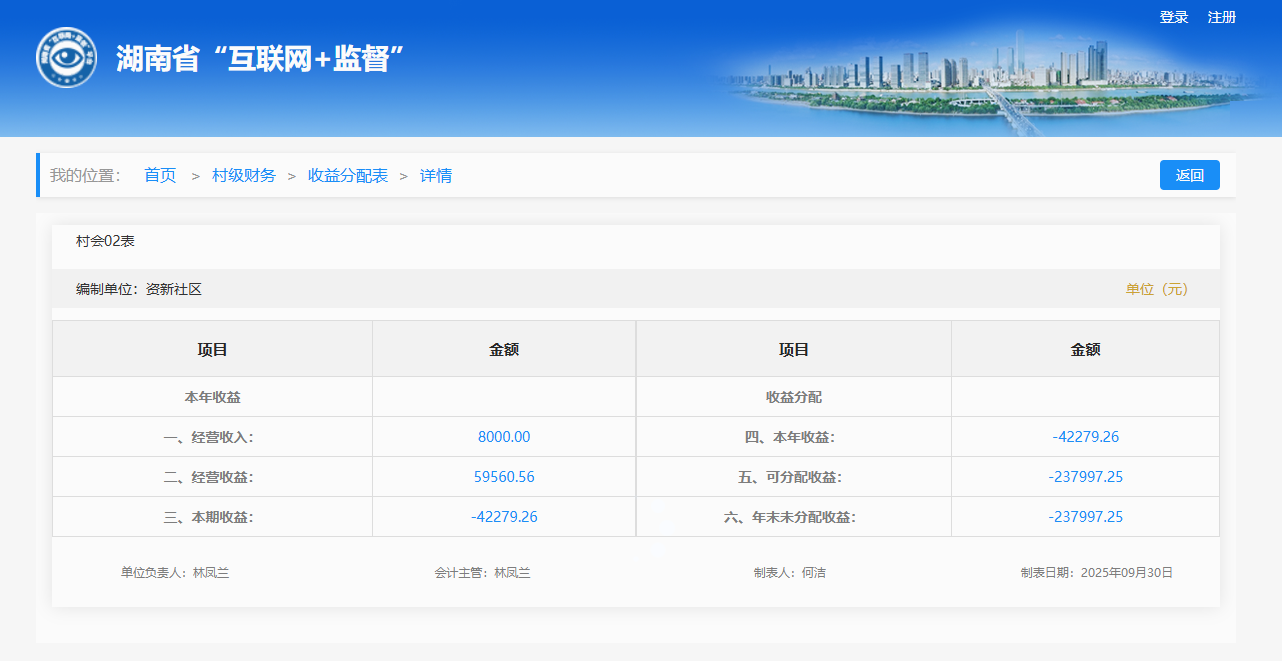Click the eye logo icon in header

pos(66,58)
